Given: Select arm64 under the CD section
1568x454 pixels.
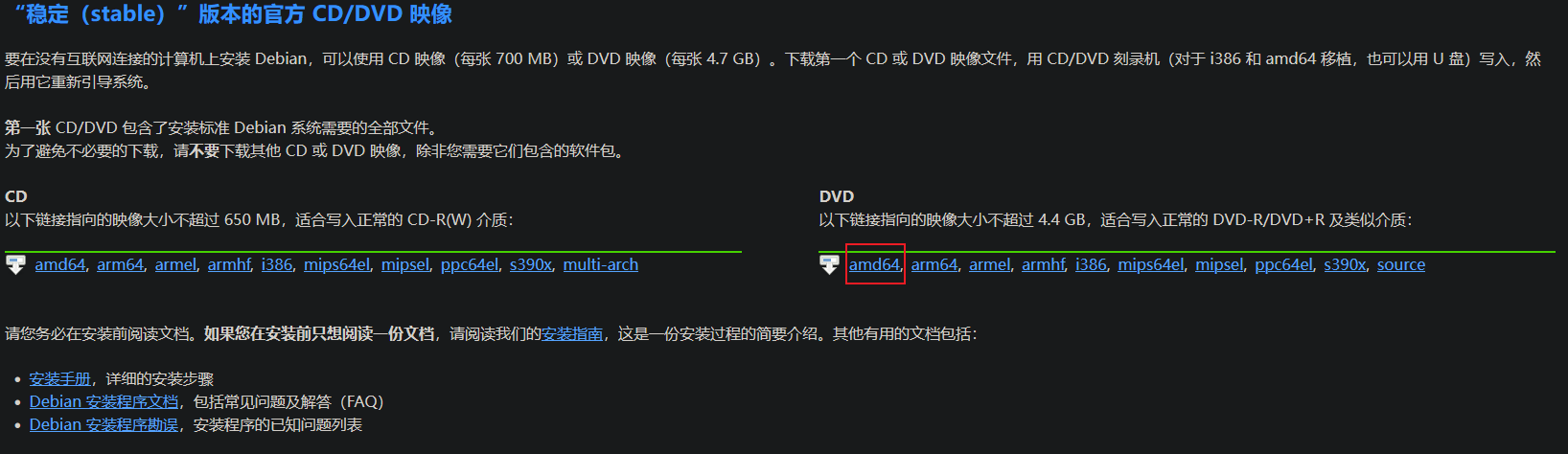Looking at the screenshot, I should (120, 265).
